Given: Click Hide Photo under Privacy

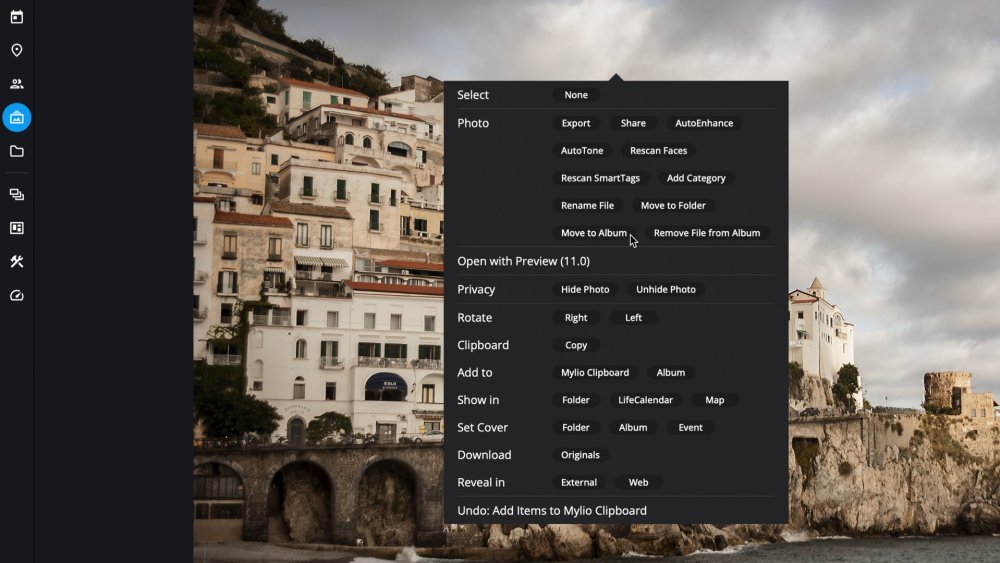Looking at the screenshot, I should click(585, 289).
